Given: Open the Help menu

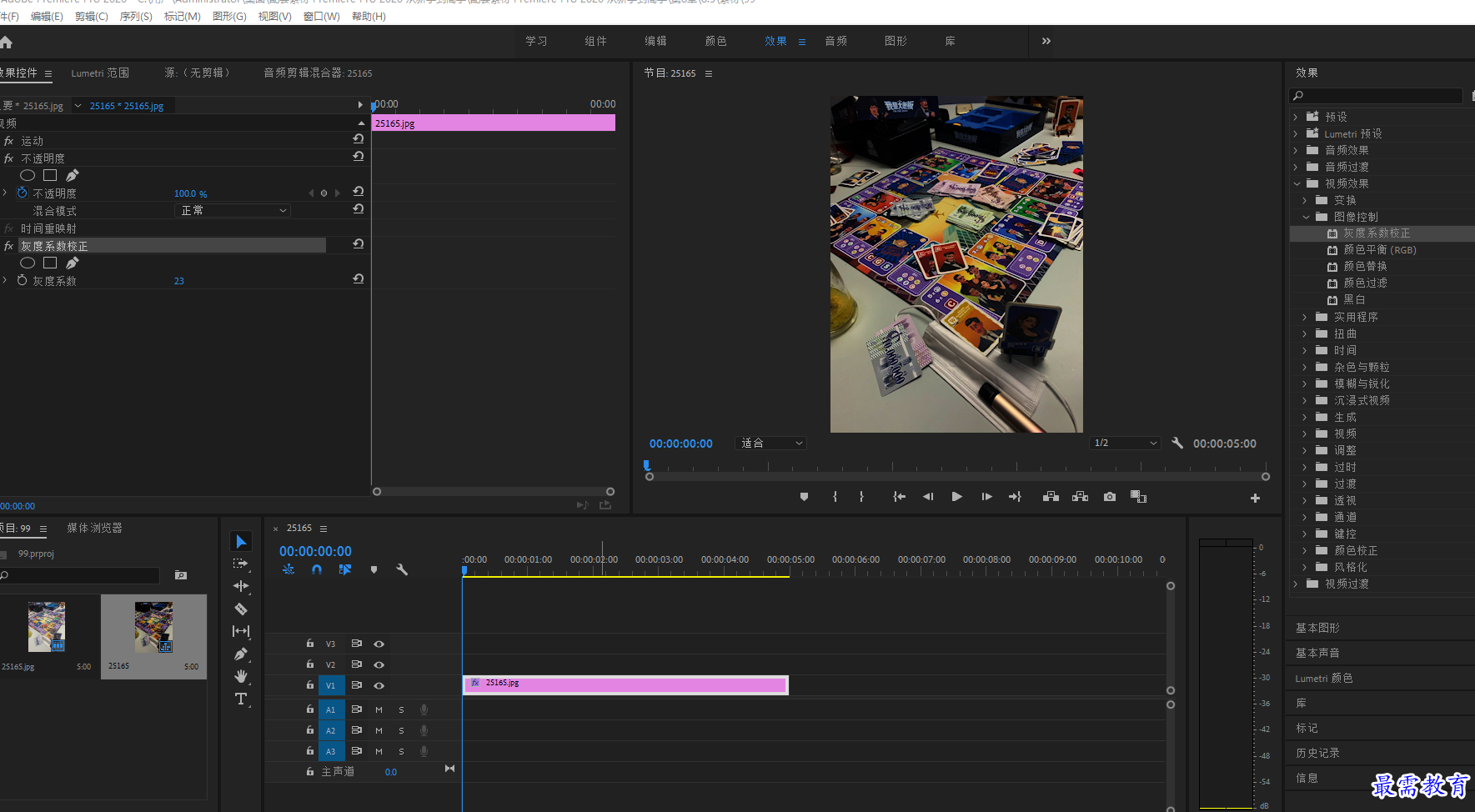Looking at the screenshot, I should click(369, 17).
